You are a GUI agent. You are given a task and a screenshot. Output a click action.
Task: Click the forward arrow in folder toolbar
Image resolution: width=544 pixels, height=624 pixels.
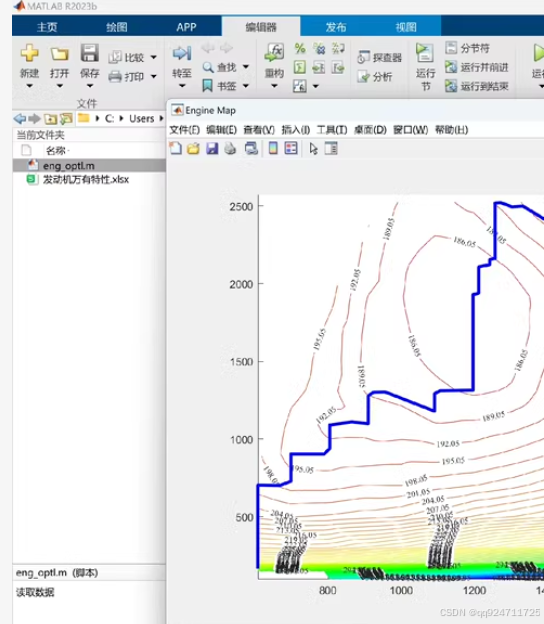(x=35, y=118)
